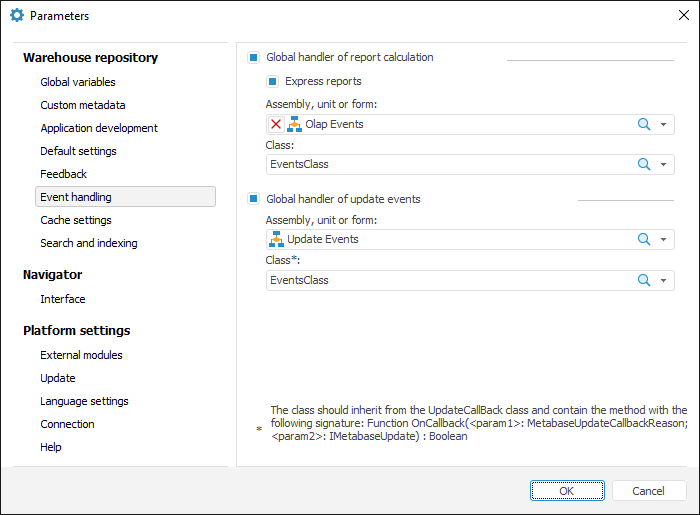Click the search icon in Update Events field
Image resolution: width=700 pixels, height=515 pixels.
coord(644,239)
